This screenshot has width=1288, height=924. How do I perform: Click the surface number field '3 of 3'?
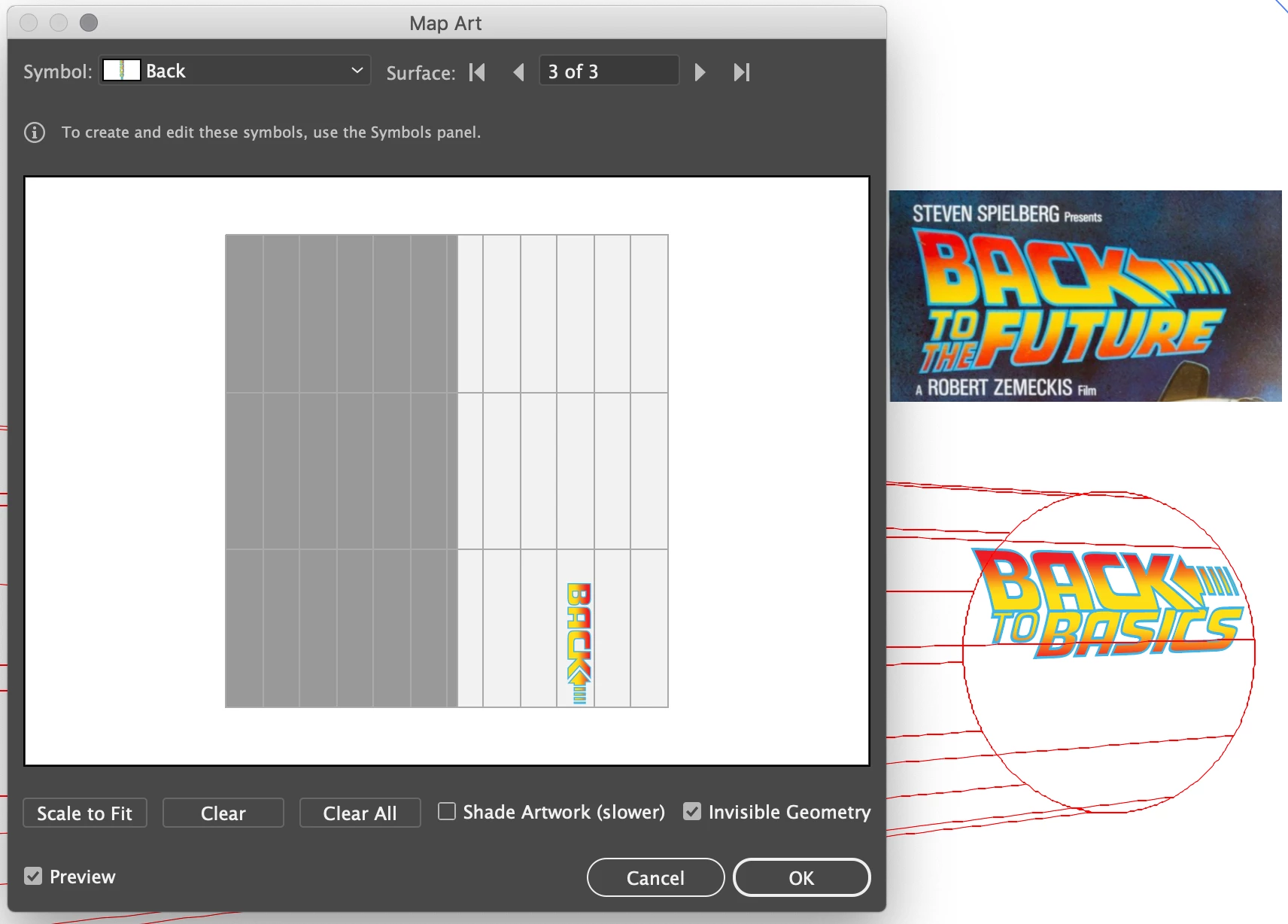(609, 71)
